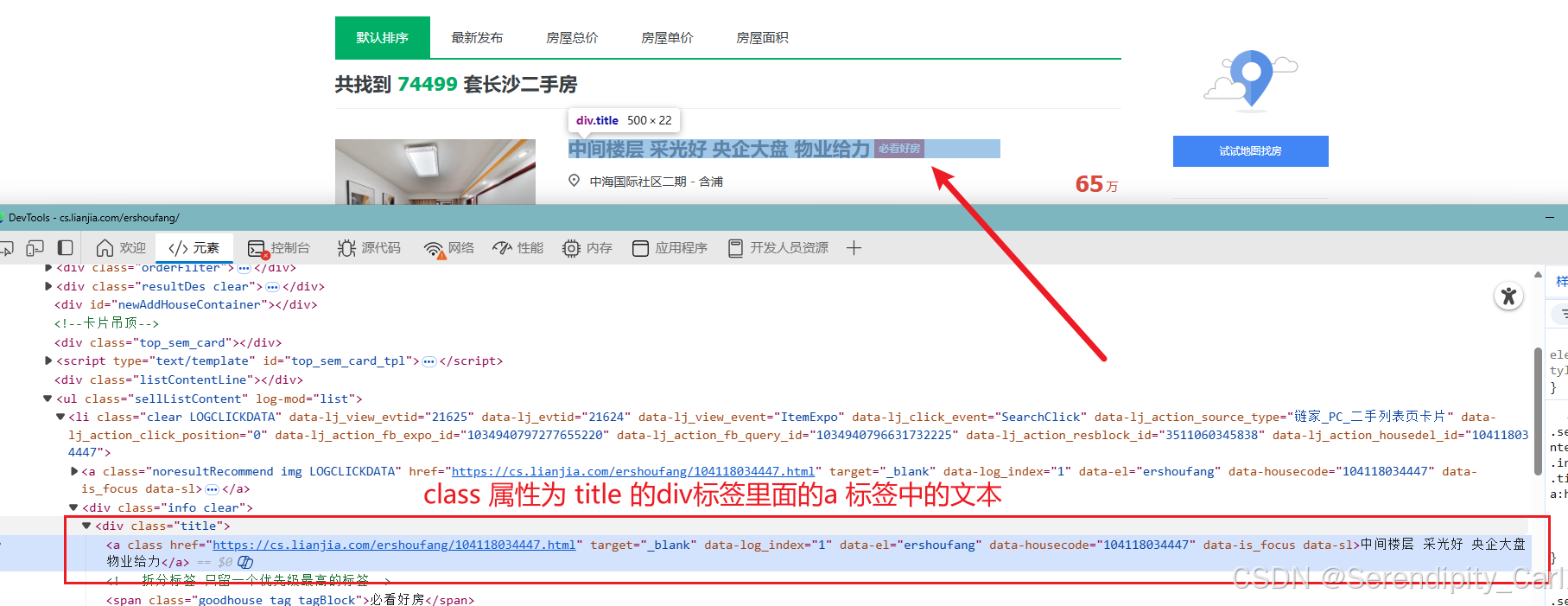This screenshot has height=606, width=1568.
Task: Toggle device emulation icon in DevTools toolbar
Action: coord(35,248)
